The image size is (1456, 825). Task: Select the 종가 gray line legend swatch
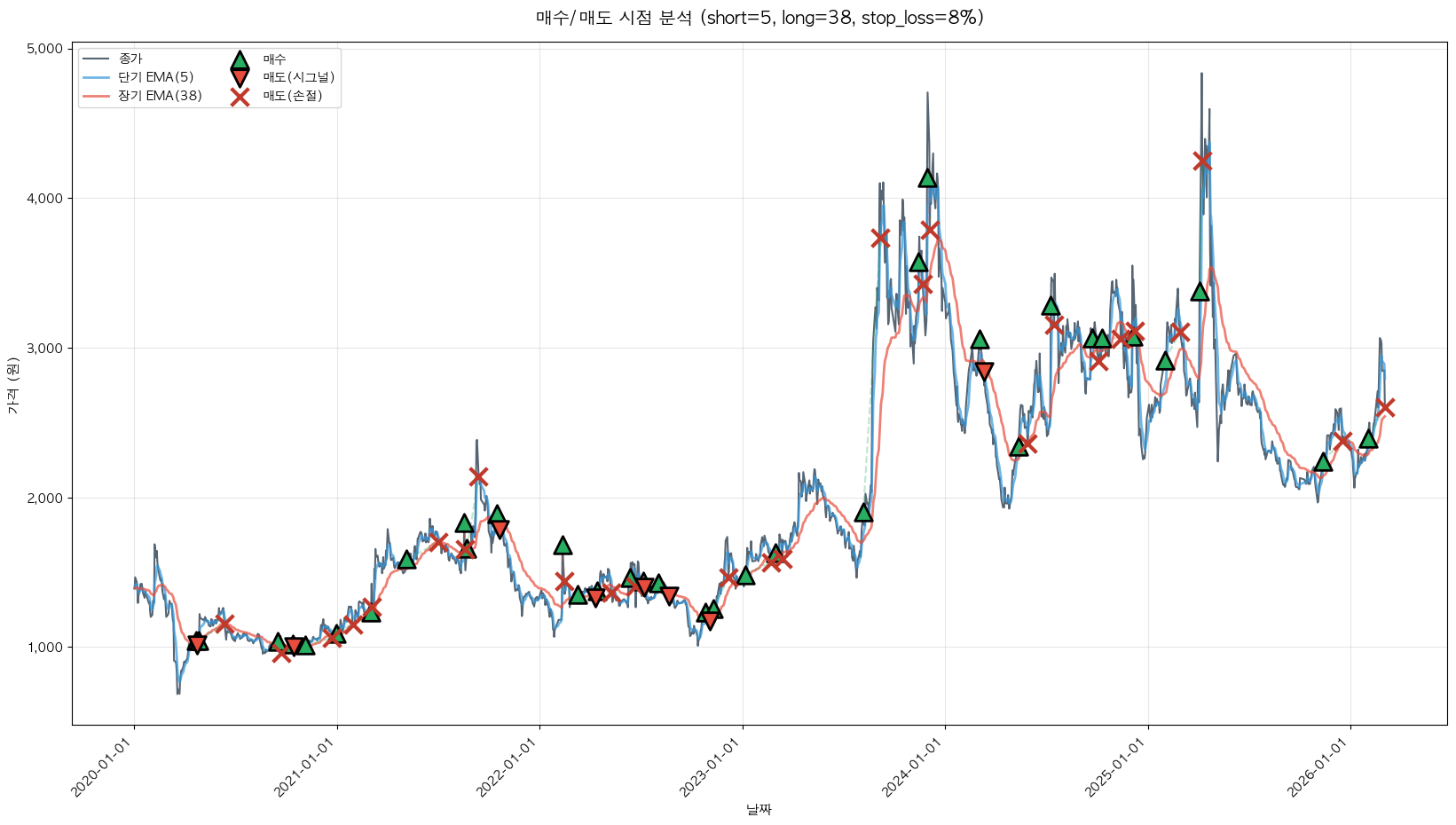96,59
